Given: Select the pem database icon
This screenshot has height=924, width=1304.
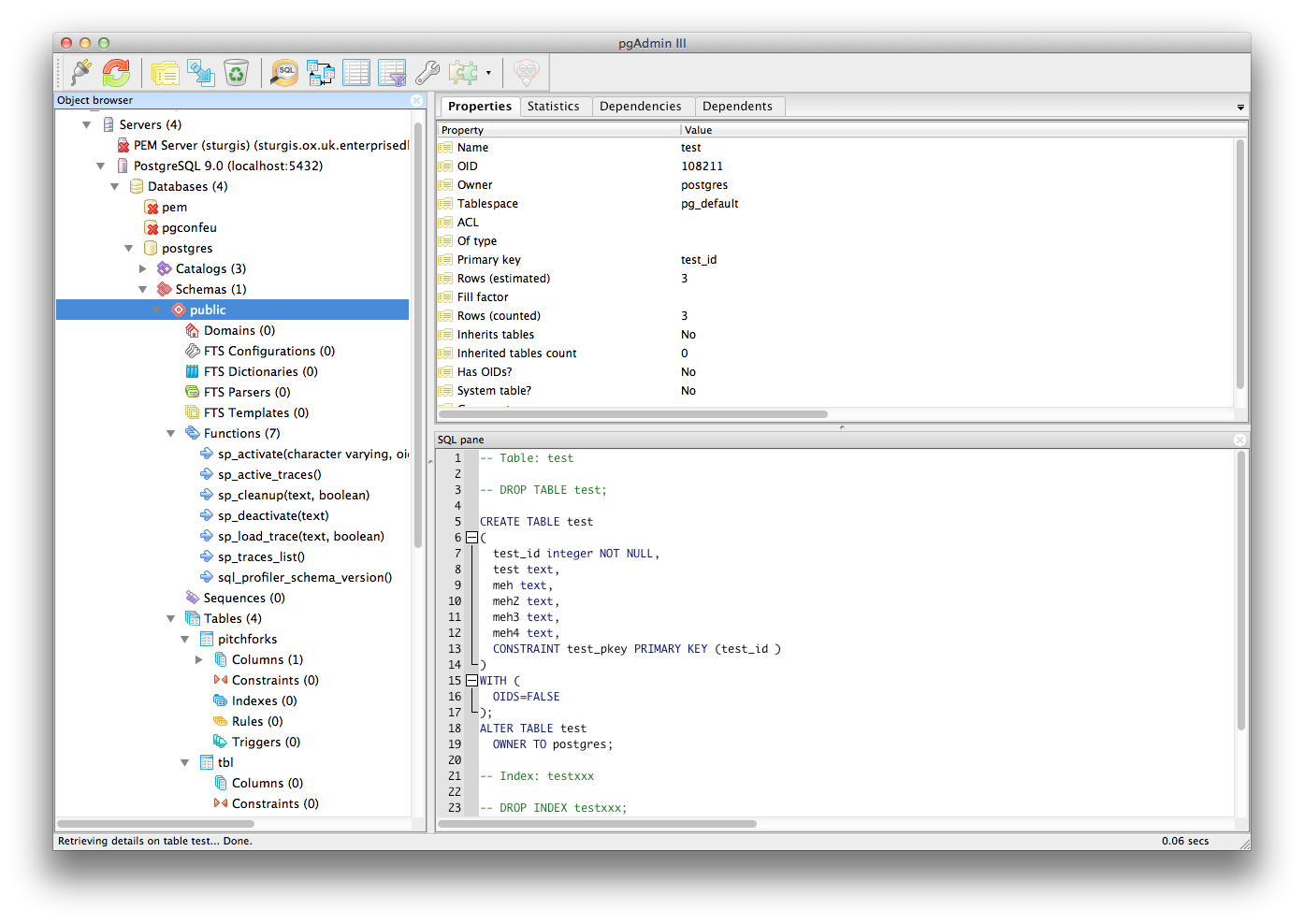Looking at the screenshot, I should 152,207.
